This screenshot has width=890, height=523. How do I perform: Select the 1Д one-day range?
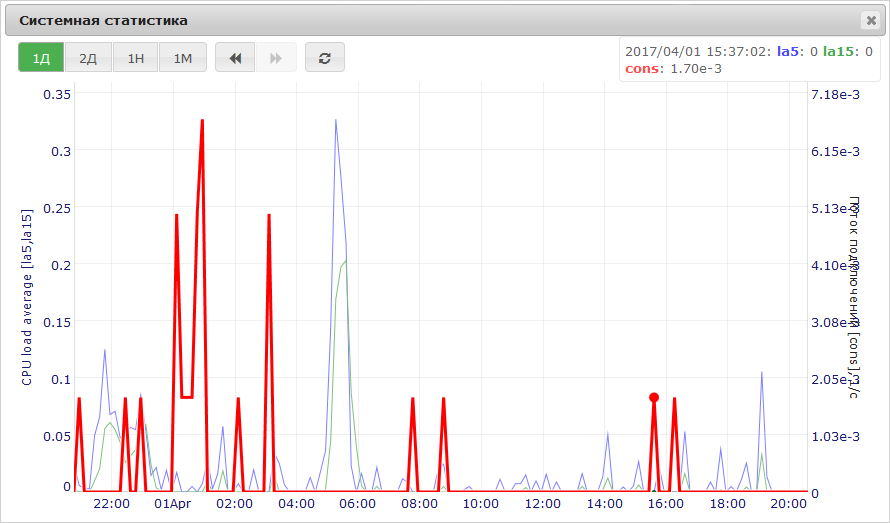[41, 58]
